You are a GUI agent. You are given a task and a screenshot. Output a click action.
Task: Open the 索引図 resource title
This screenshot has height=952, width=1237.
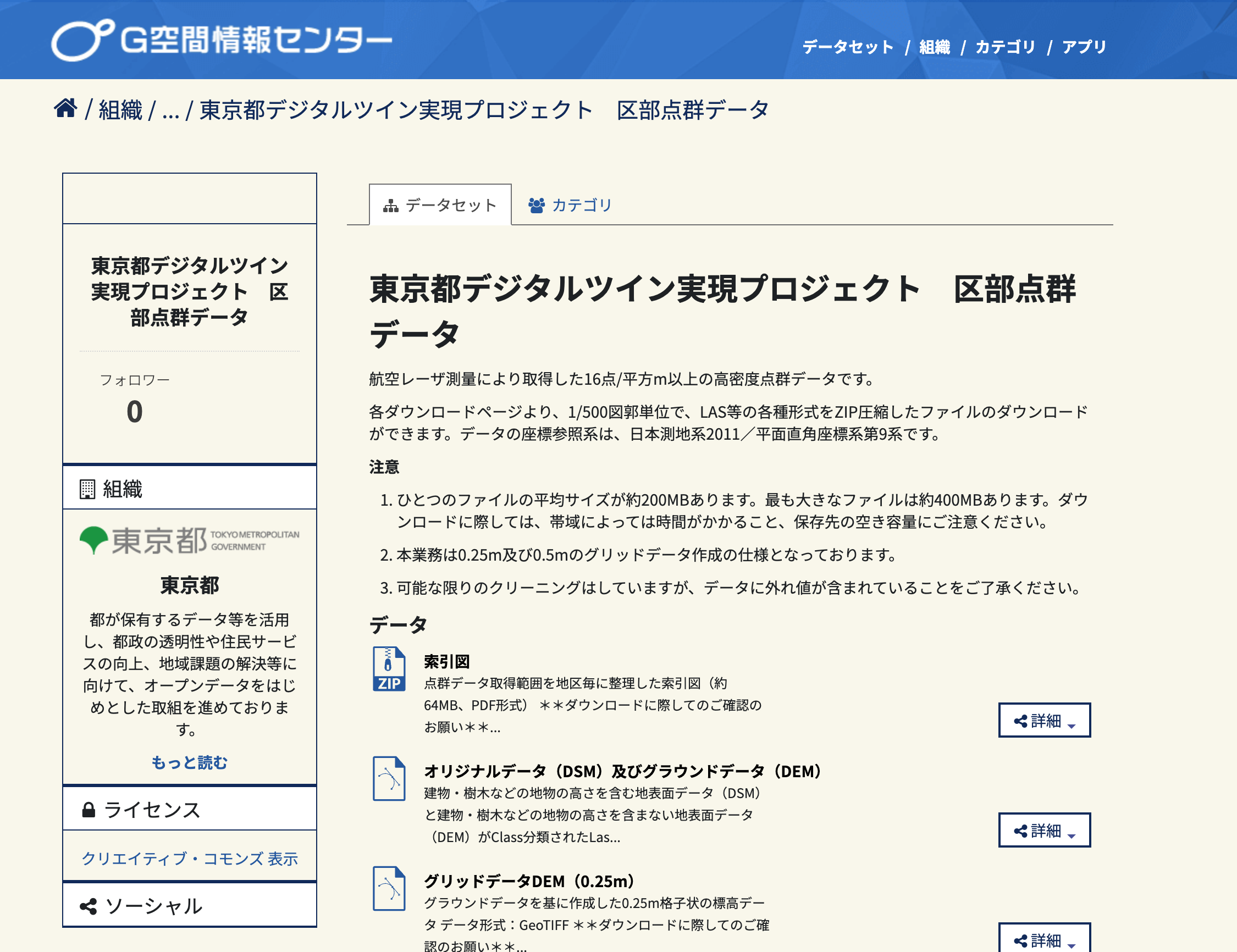tap(446, 661)
